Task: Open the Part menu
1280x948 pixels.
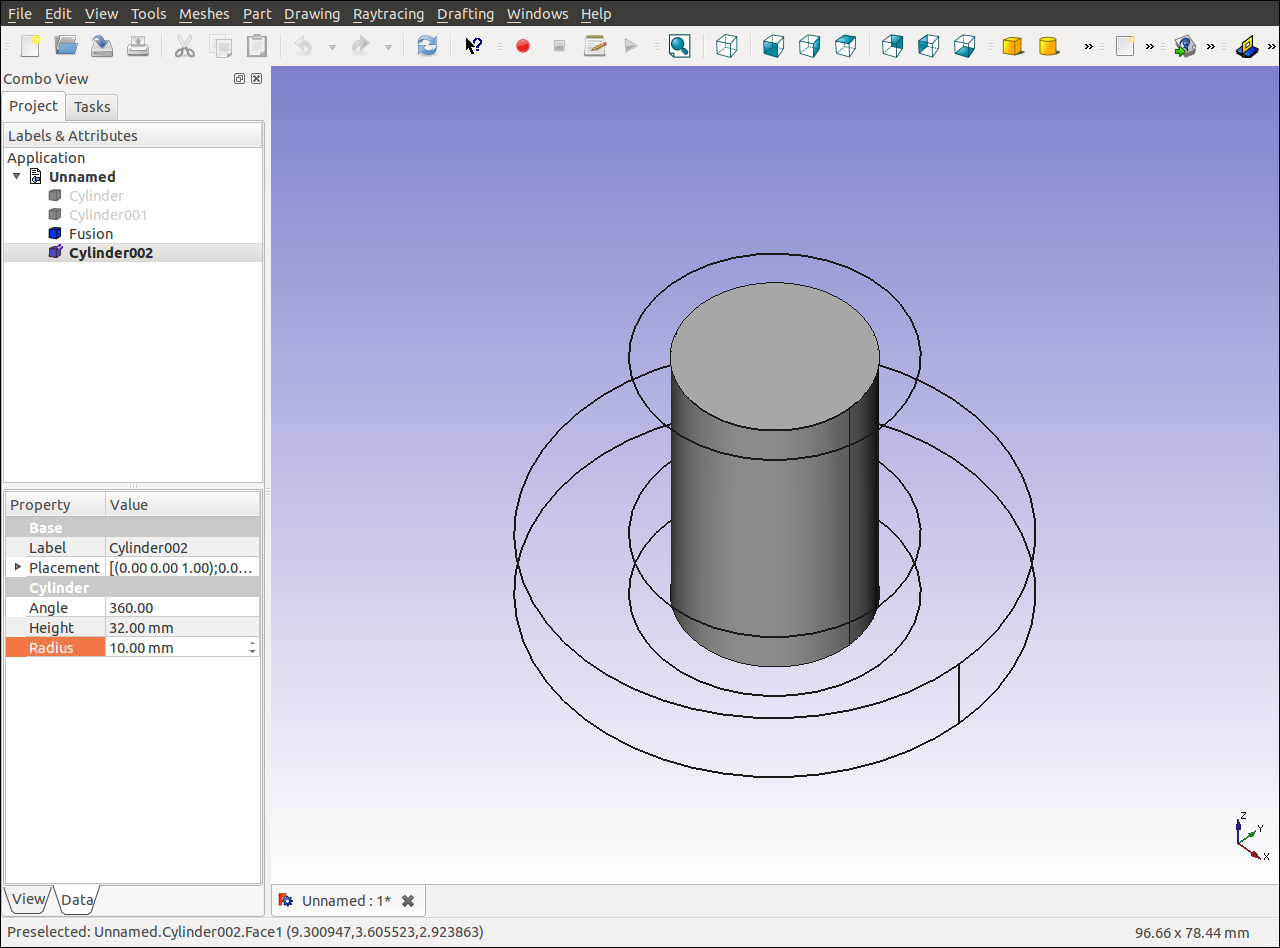Action: [257, 14]
